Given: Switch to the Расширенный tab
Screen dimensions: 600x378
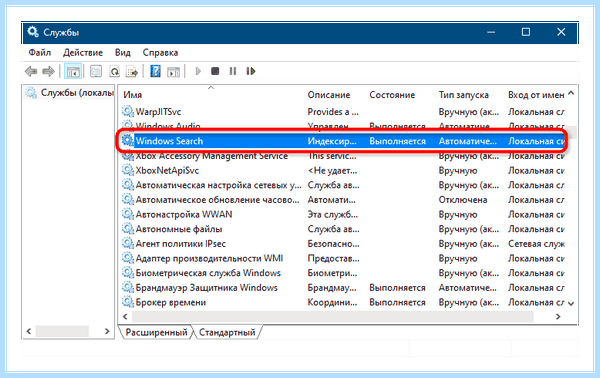Looking at the screenshot, I should pos(156,332).
